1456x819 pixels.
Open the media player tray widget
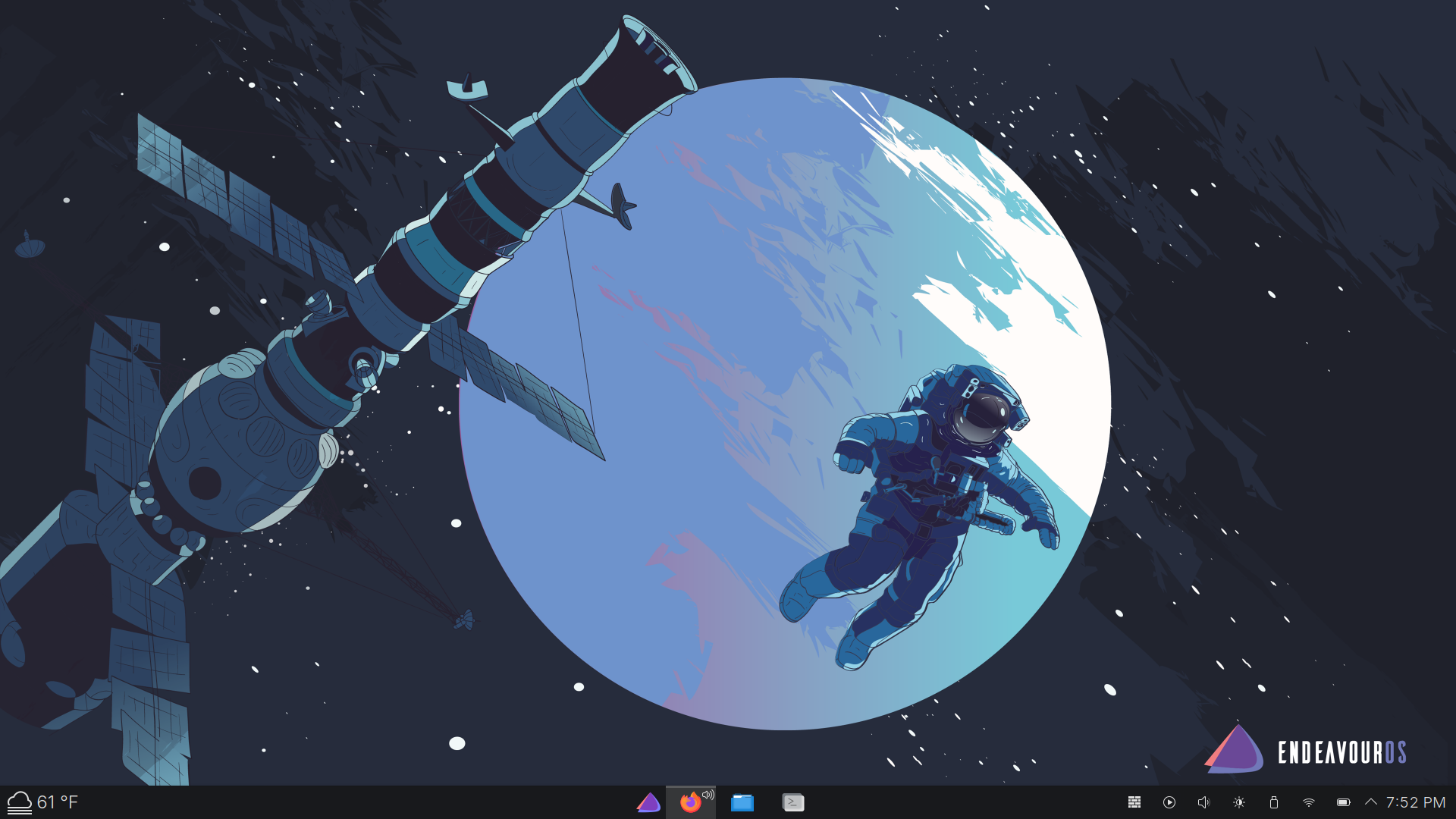1169,802
